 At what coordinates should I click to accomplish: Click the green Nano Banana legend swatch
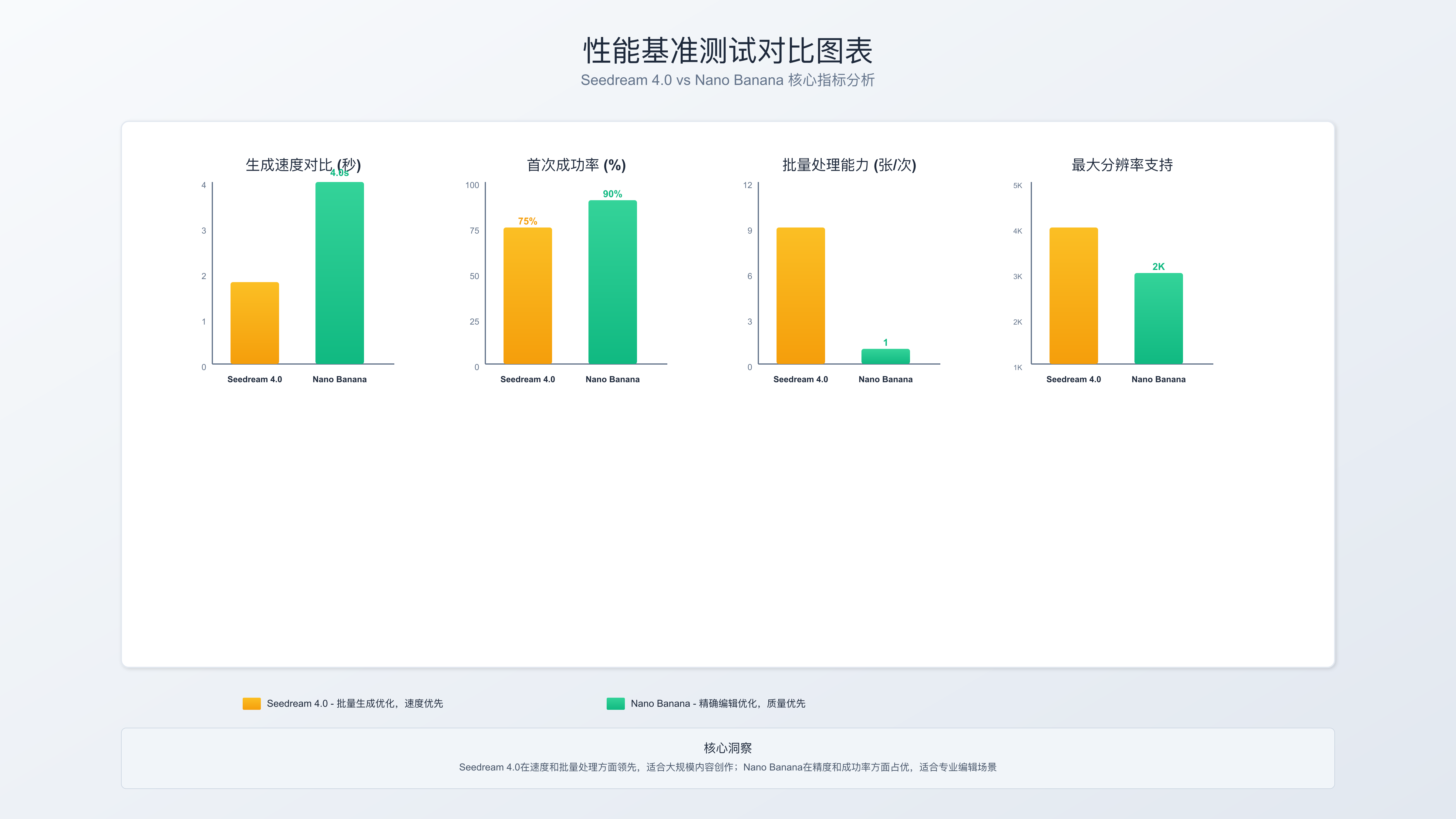615,703
